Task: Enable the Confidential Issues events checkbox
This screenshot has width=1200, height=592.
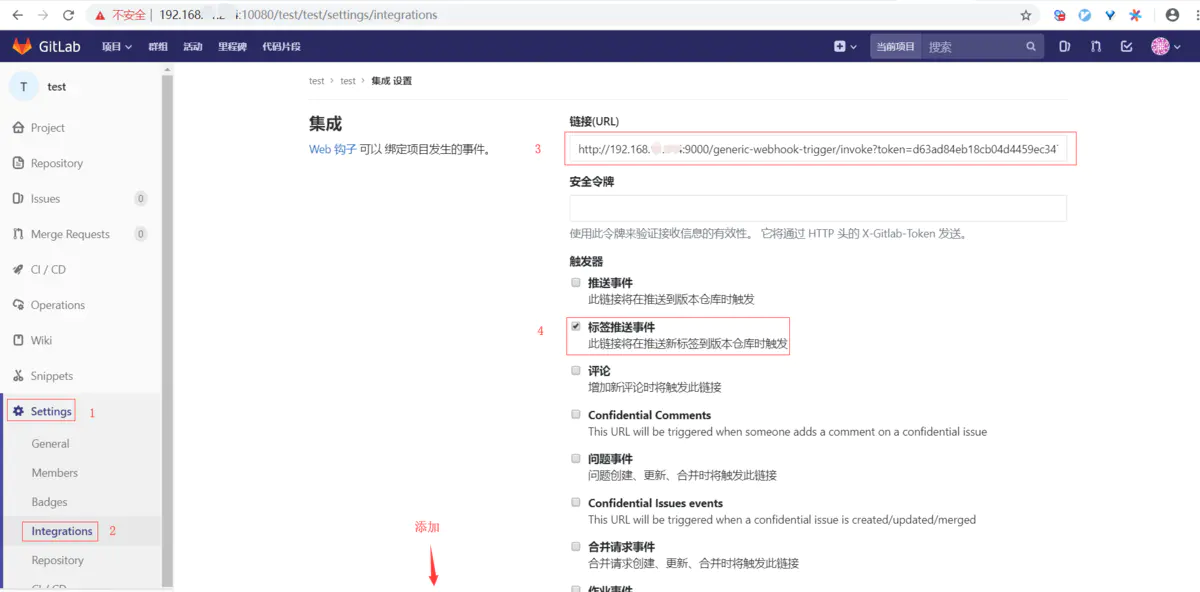Action: click(575, 502)
